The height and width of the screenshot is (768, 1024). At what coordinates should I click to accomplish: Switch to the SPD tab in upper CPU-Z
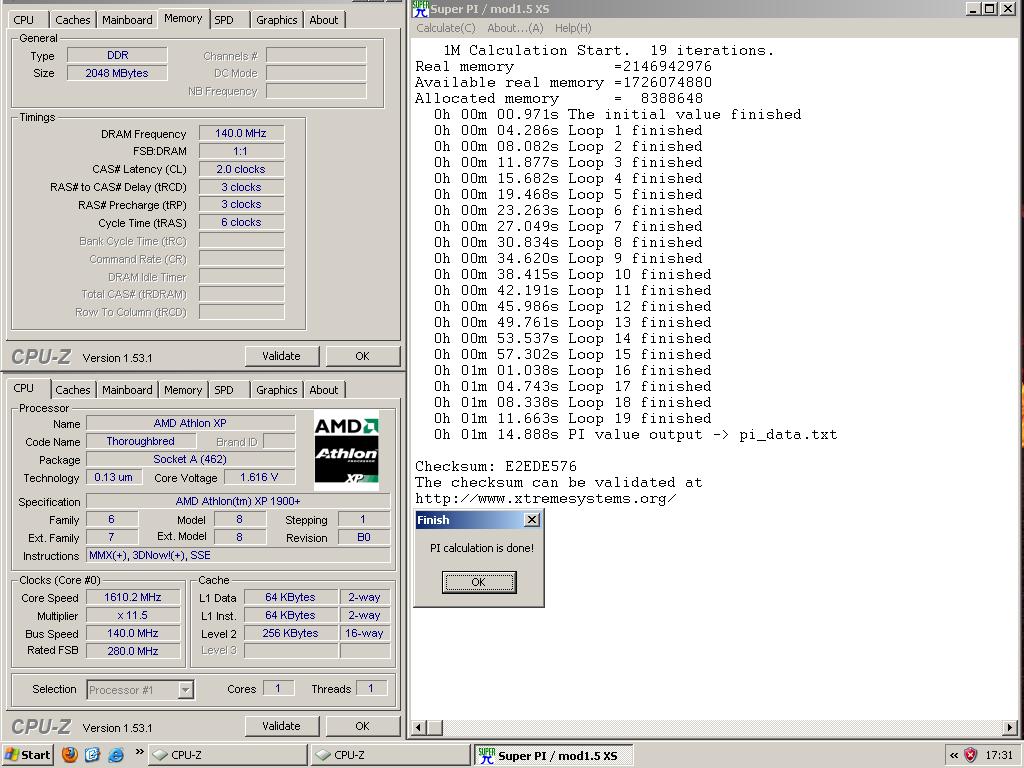224,20
